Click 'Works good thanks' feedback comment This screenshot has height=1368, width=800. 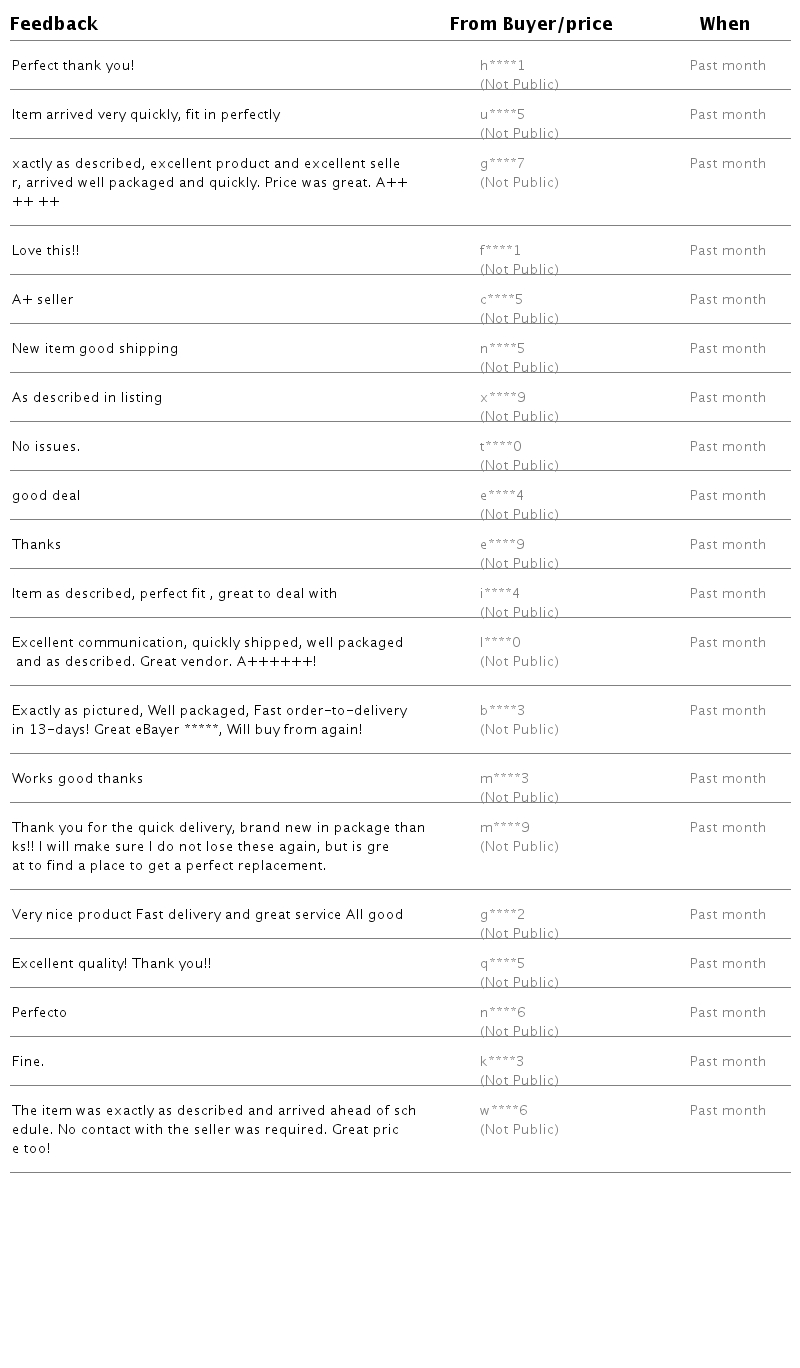(77, 779)
